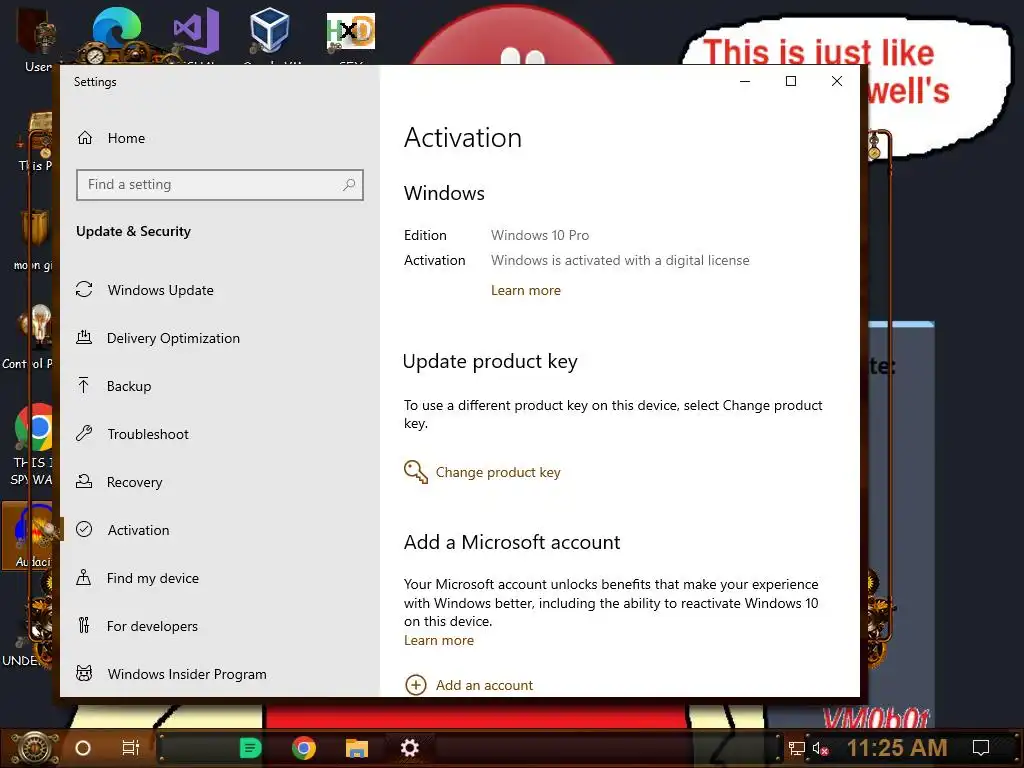
Task: Click the Troubleshoot wrench icon
Action: pyautogui.click(x=84, y=433)
